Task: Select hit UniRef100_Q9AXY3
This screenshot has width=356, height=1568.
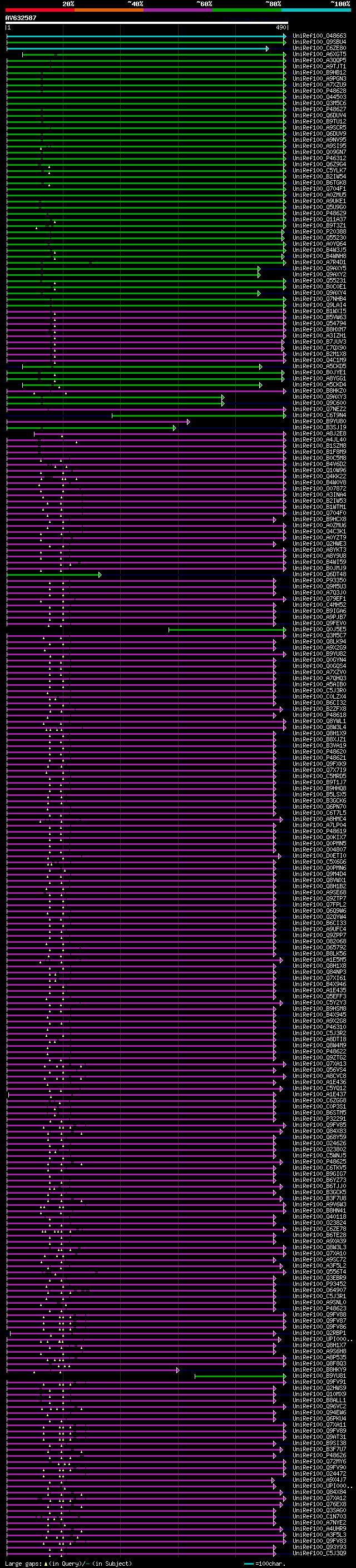Action: tap(319, 397)
